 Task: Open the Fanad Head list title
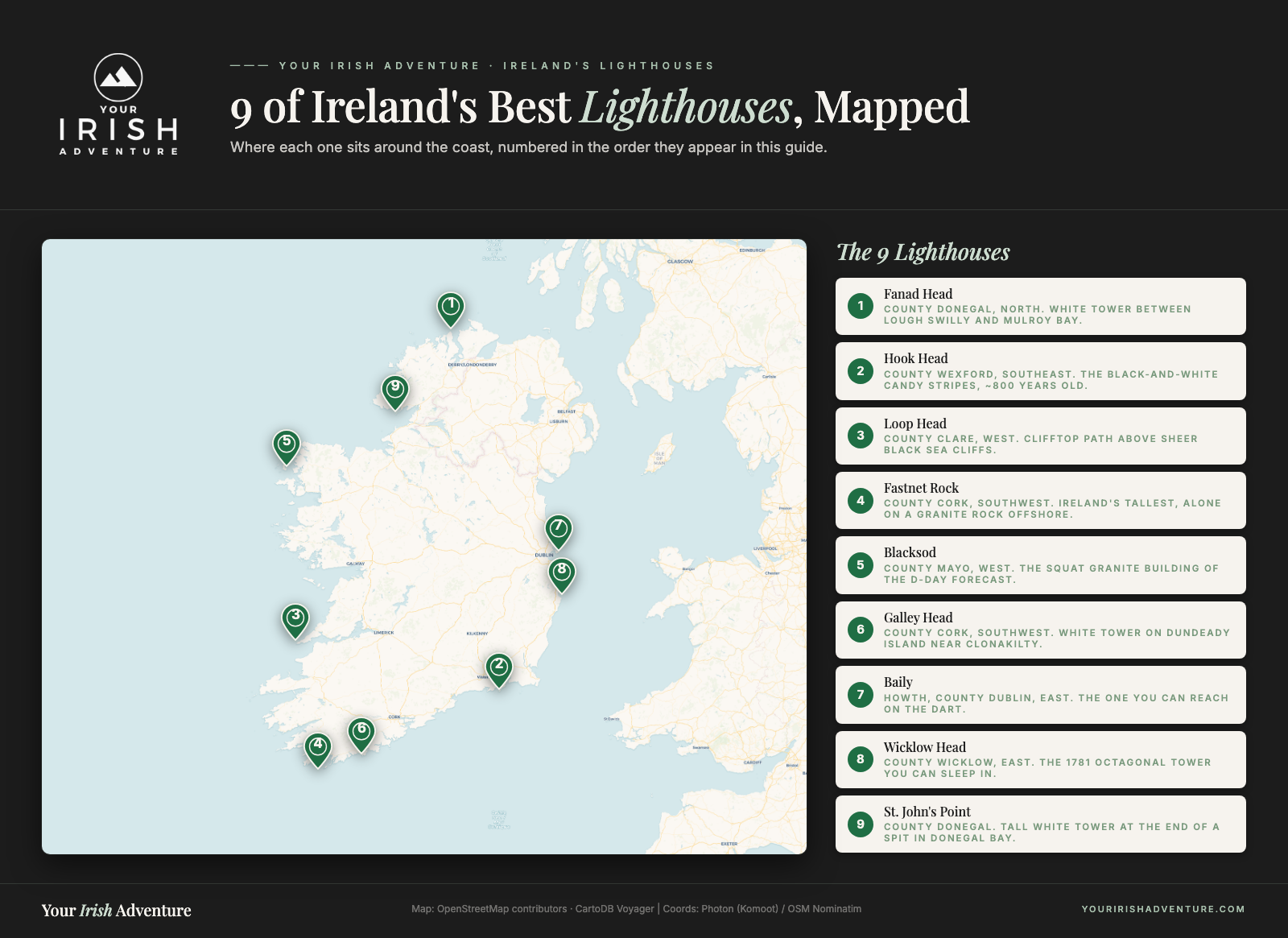point(918,294)
